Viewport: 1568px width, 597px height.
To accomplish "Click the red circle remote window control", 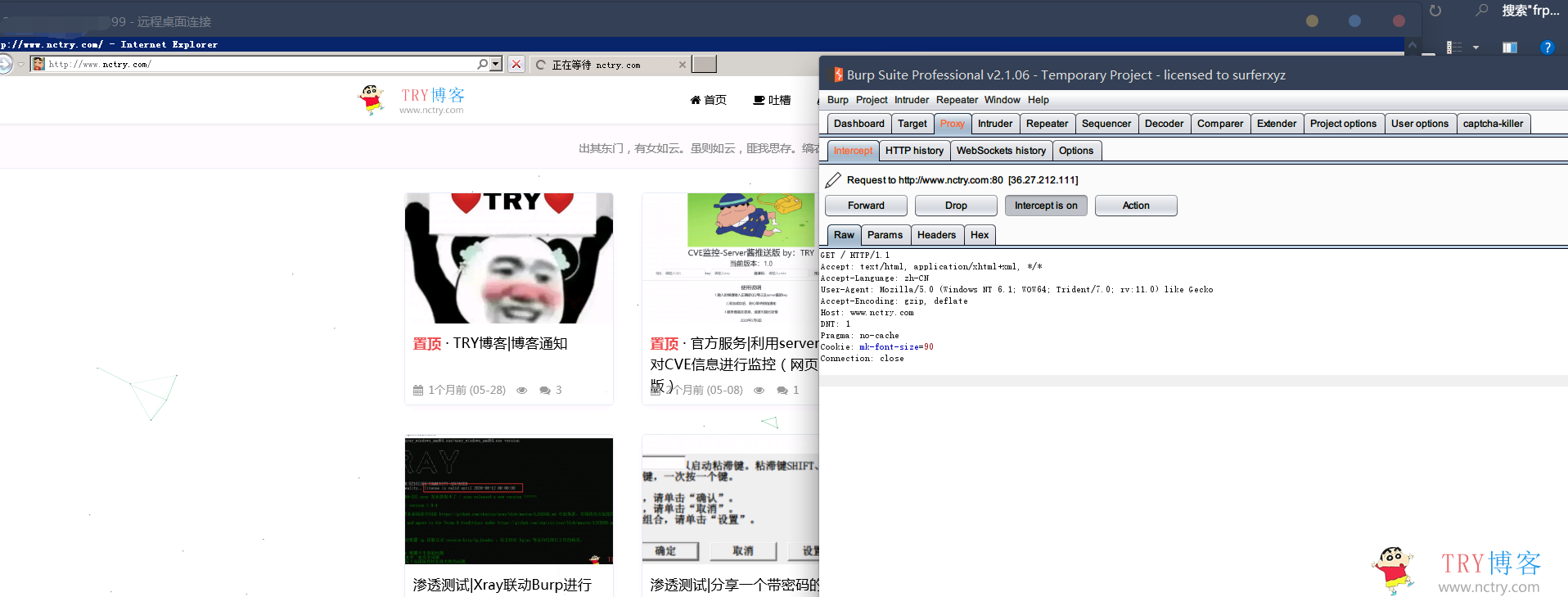I will click(1399, 21).
